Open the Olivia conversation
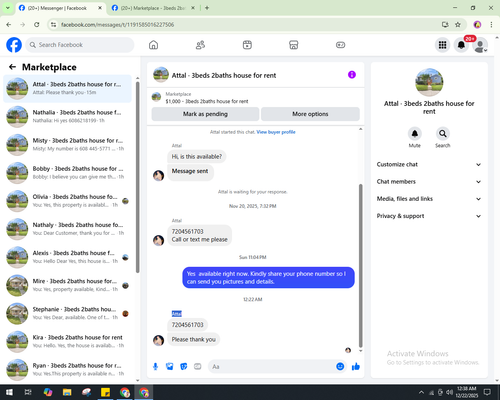The width and height of the screenshot is (500, 400). [x=67, y=201]
